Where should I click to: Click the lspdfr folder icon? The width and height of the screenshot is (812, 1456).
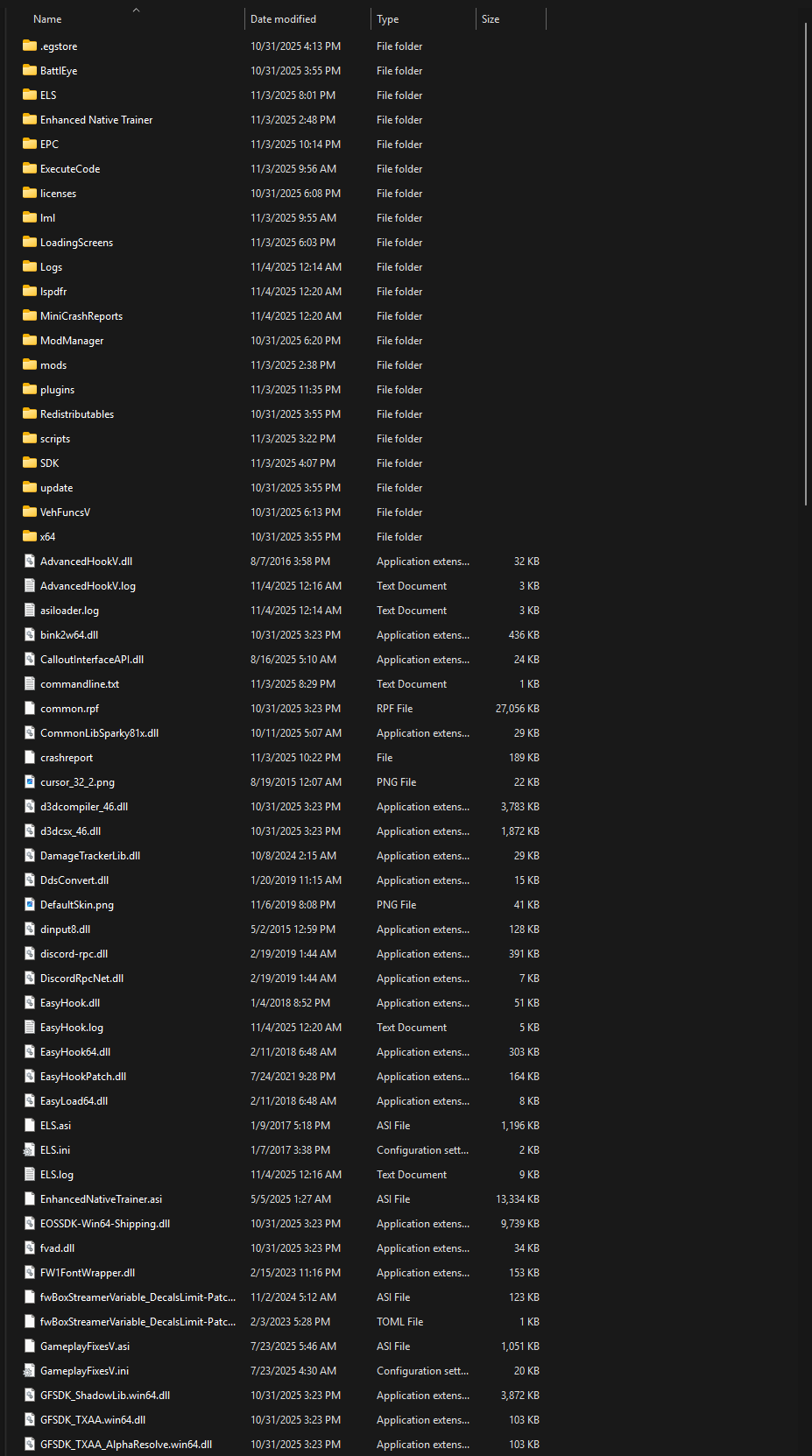pyautogui.click(x=30, y=291)
